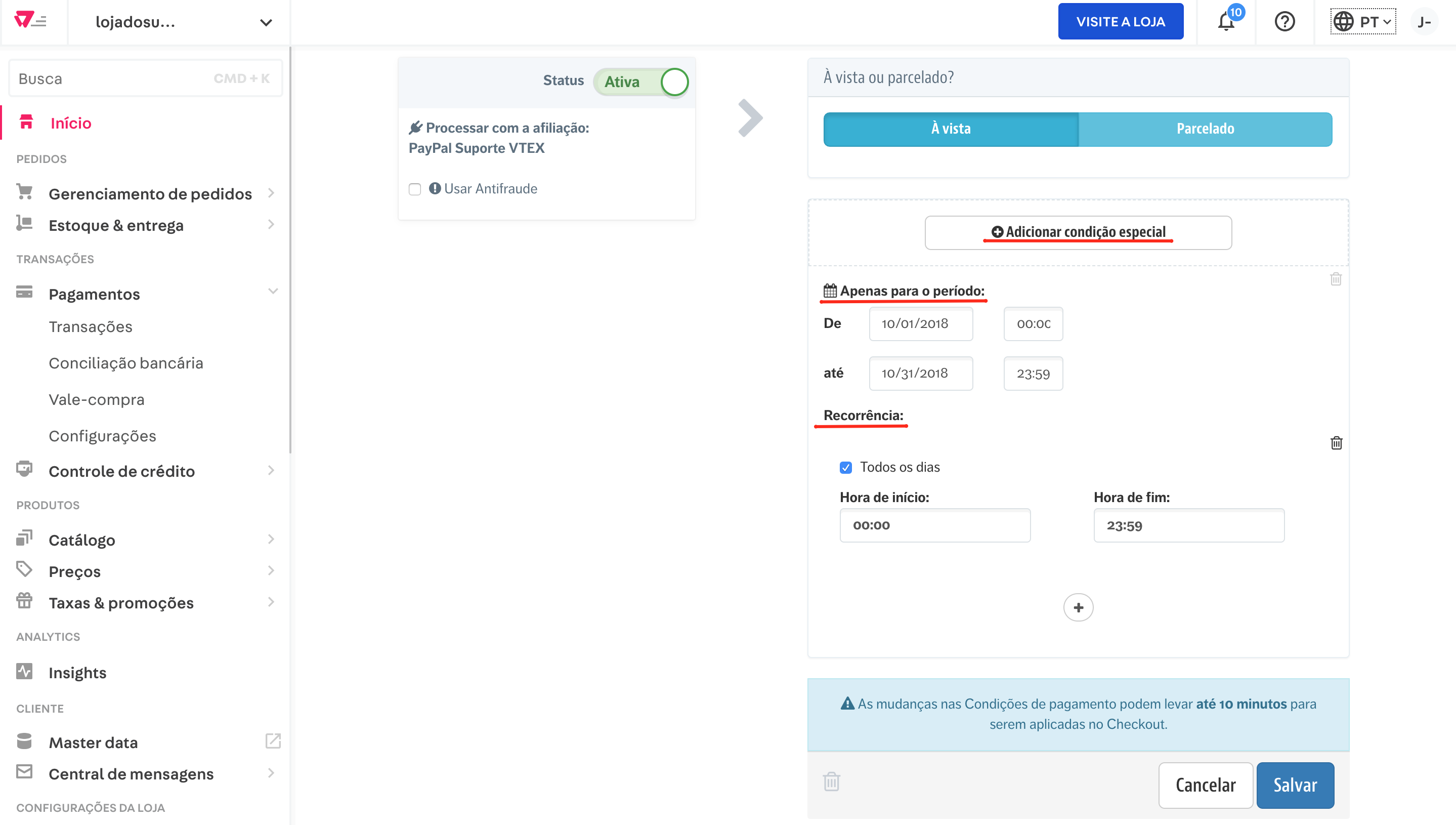Image resolution: width=1456 pixels, height=825 pixels.
Task: Open Master data external link icon
Action: (x=273, y=741)
